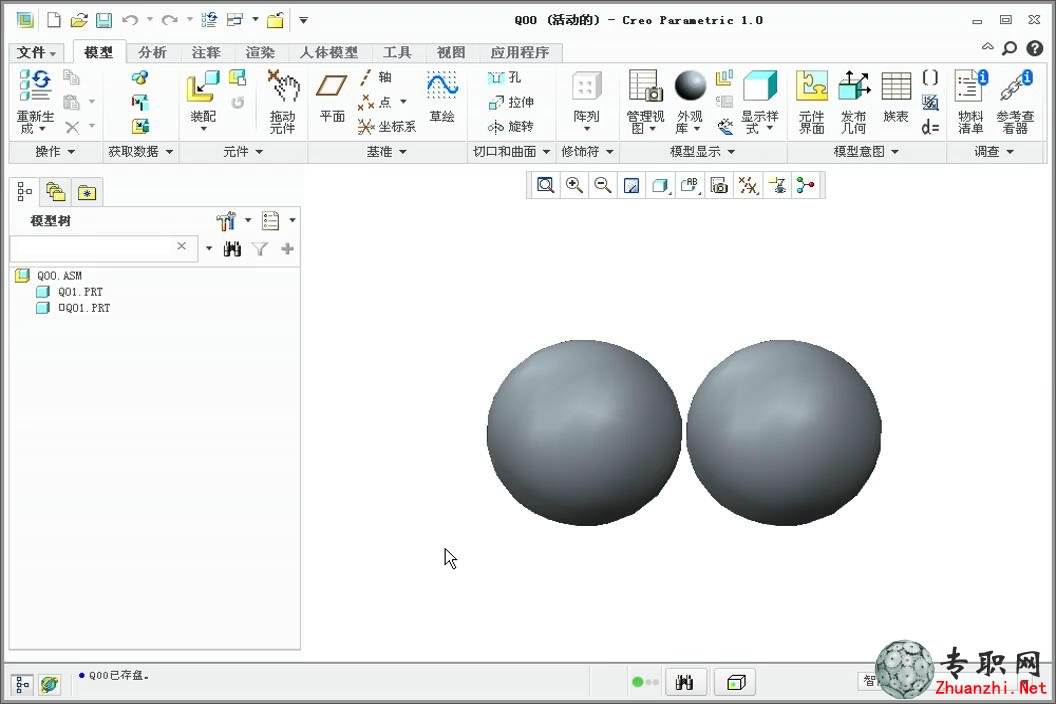Click the Redo arrow
This screenshot has height=704, width=1056.
(169, 20)
